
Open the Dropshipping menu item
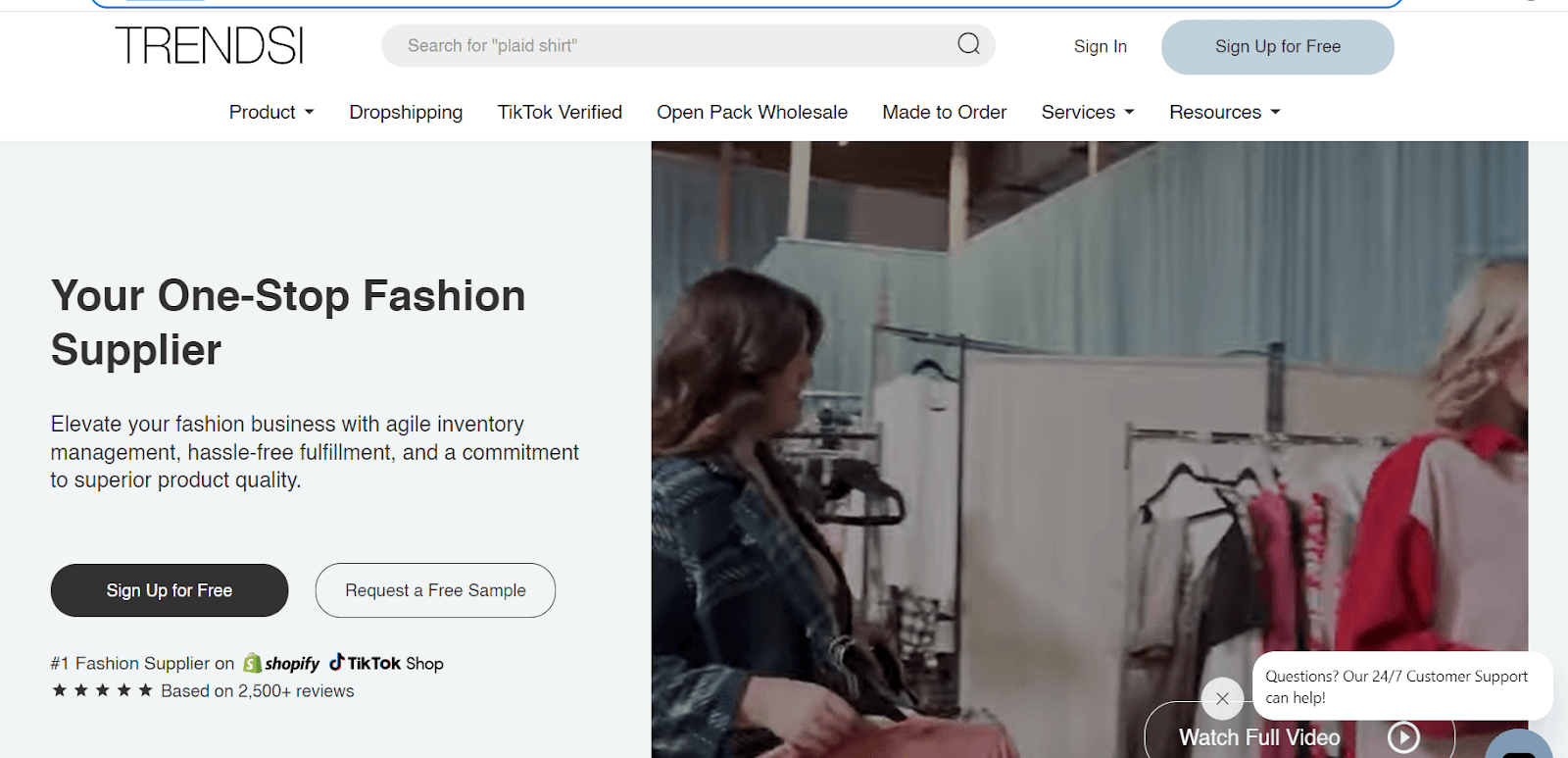(406, 113)
